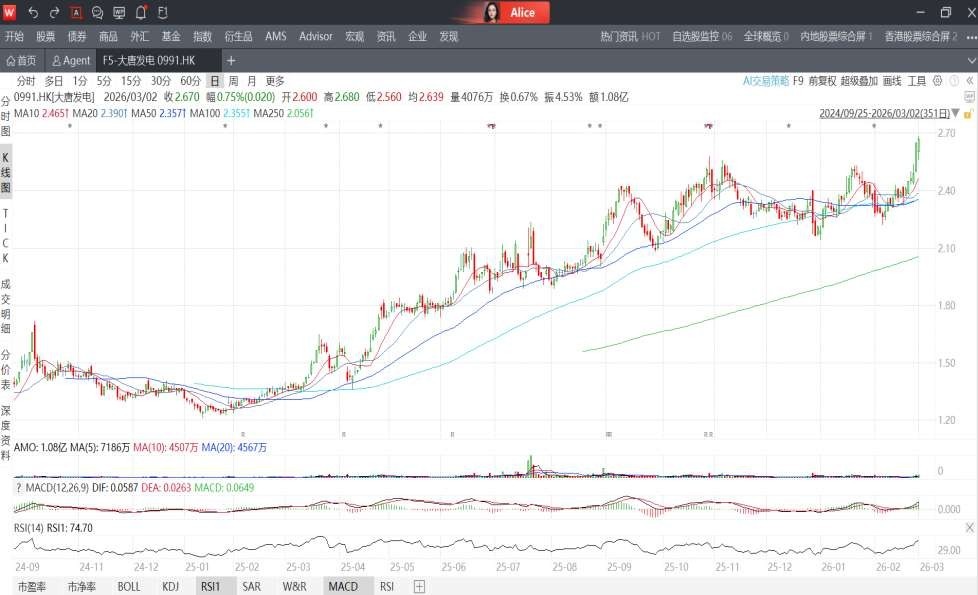Close the RSI indicator panel
This screenshot has width=978, height=595.
pyautogui.click(x=969, y=527)
